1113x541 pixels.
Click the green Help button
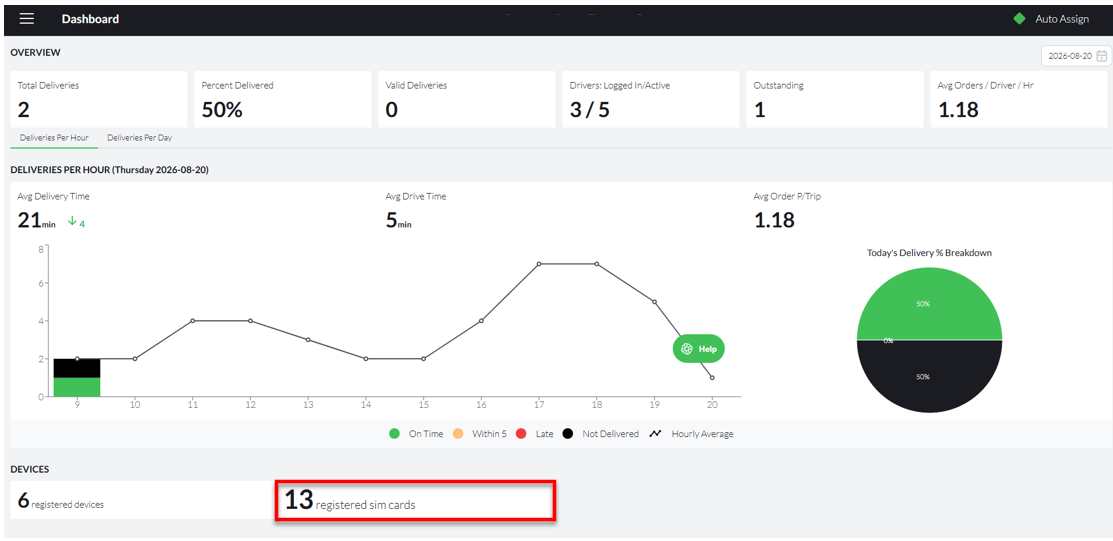point(698,349)
